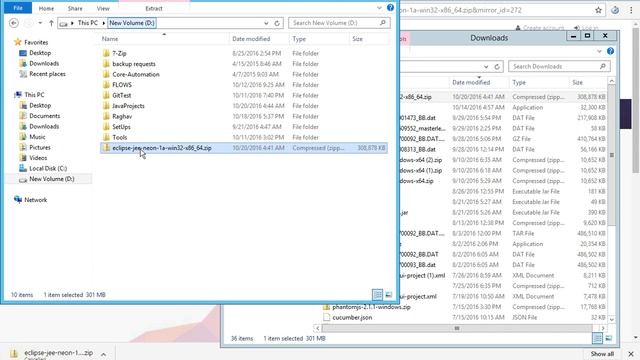
Task: Click the Back navigation arrow
Action: [14, 23]
